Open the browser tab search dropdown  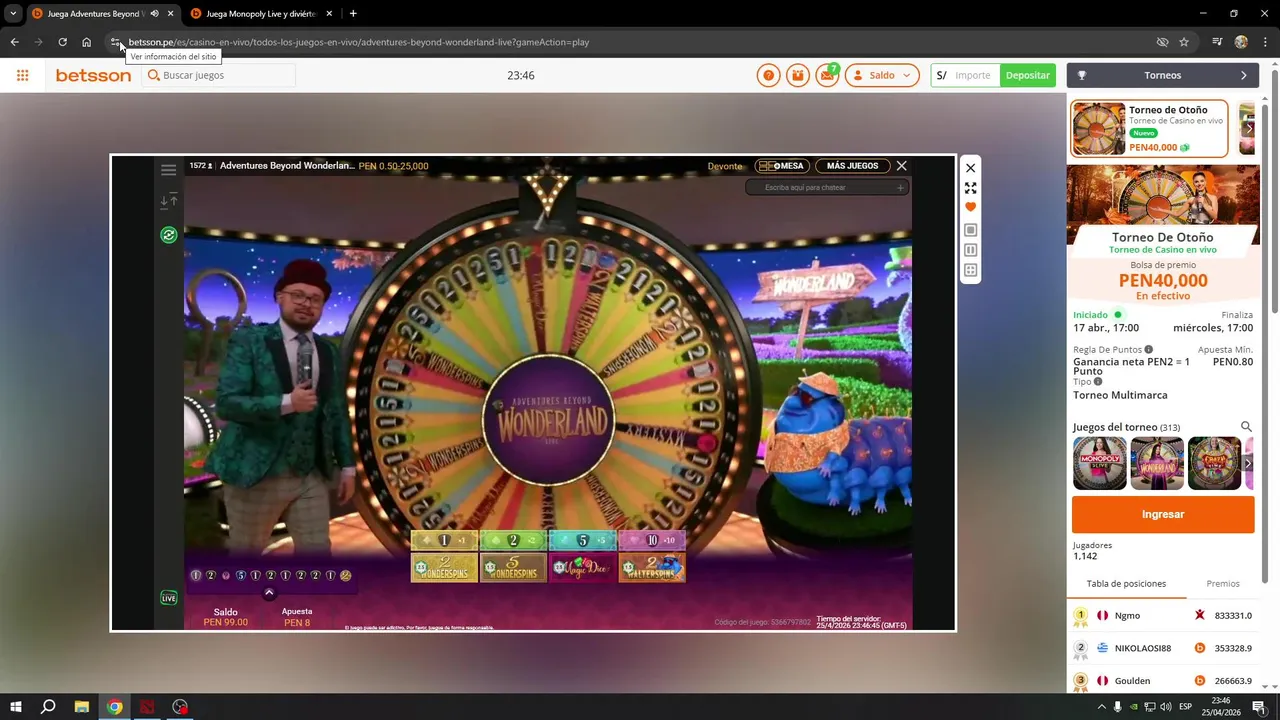tap(13, 14)
